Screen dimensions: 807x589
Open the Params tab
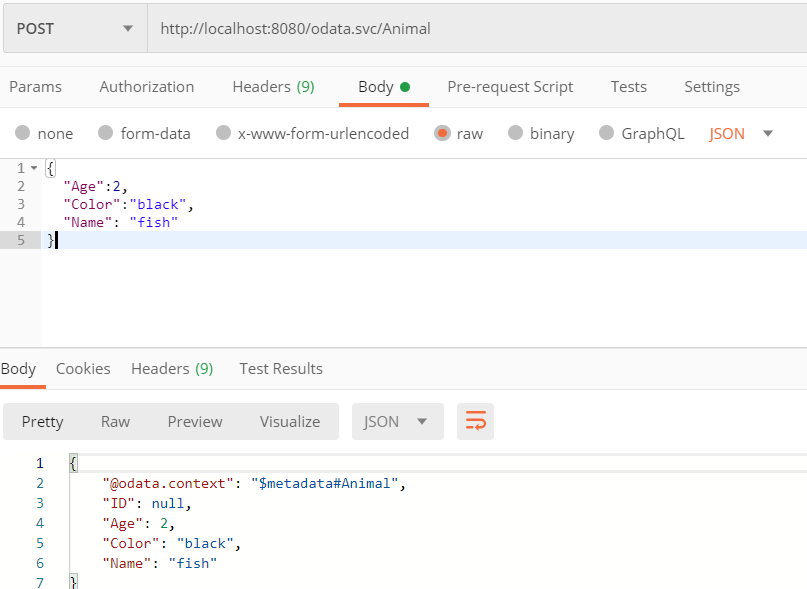click(x=36, y=86)
